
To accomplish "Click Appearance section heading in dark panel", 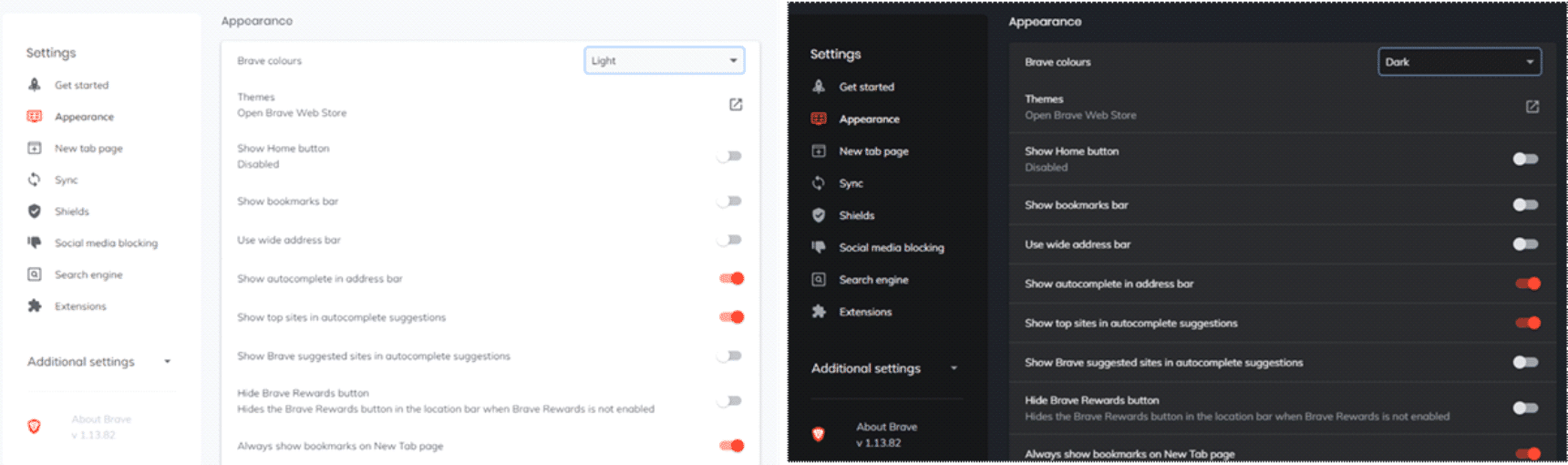I will pos(1045,22).
